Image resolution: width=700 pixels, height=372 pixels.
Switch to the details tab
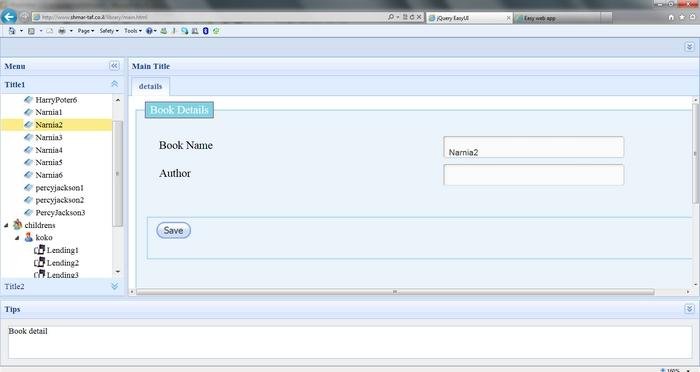[x=150, y=87]
